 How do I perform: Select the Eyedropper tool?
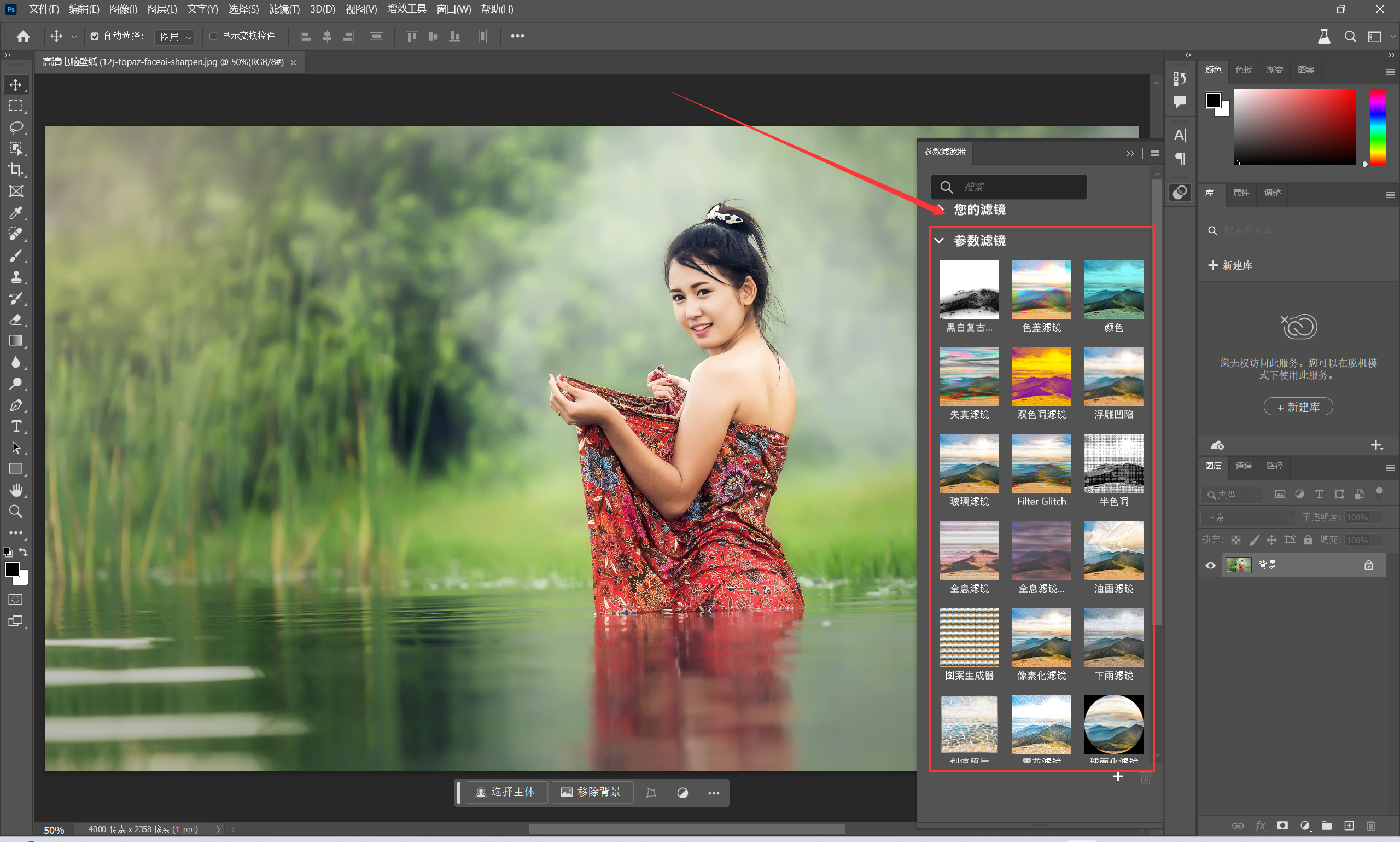[16, 213]
